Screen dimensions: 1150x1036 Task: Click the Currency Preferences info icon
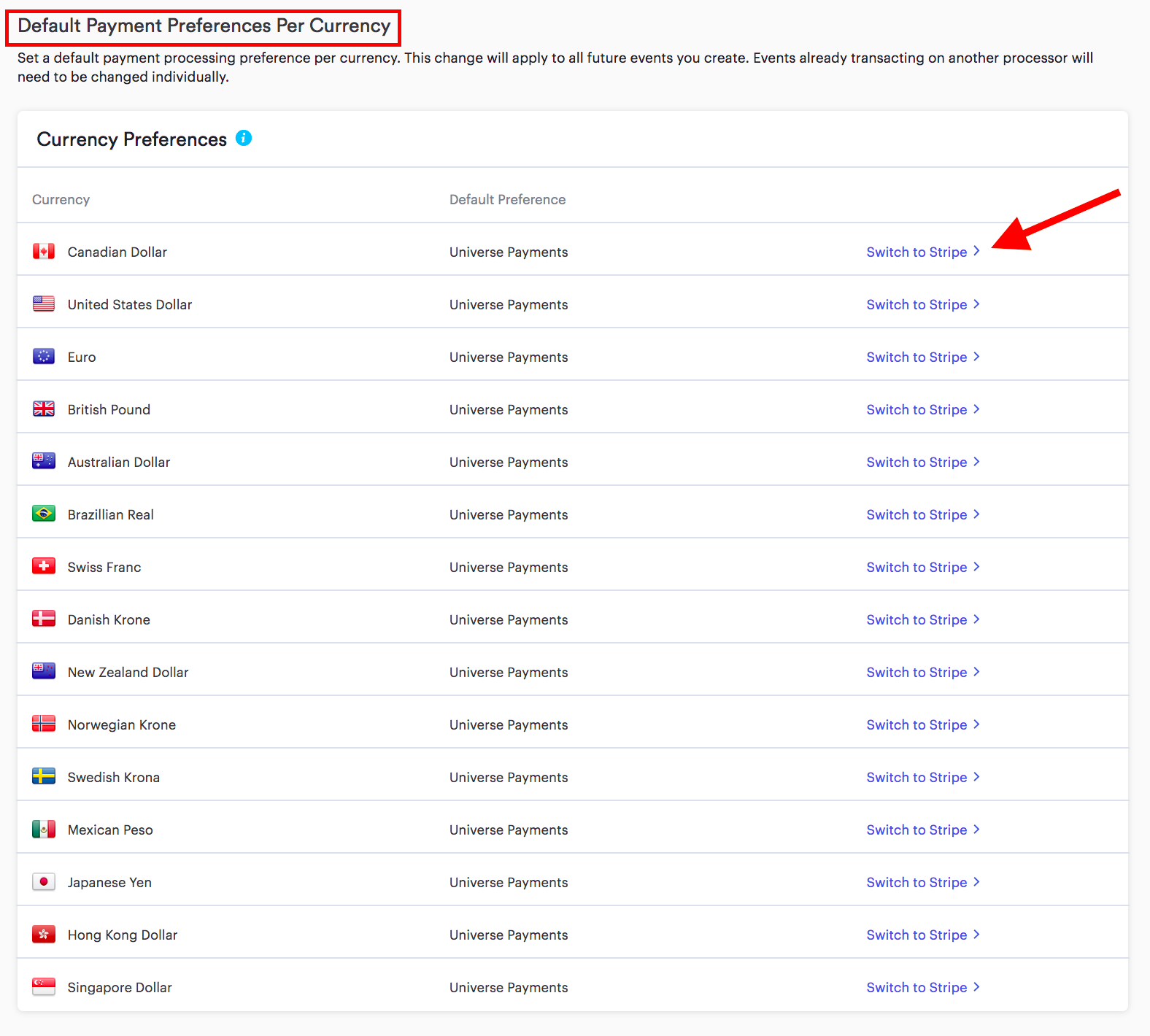coord(244,138)
